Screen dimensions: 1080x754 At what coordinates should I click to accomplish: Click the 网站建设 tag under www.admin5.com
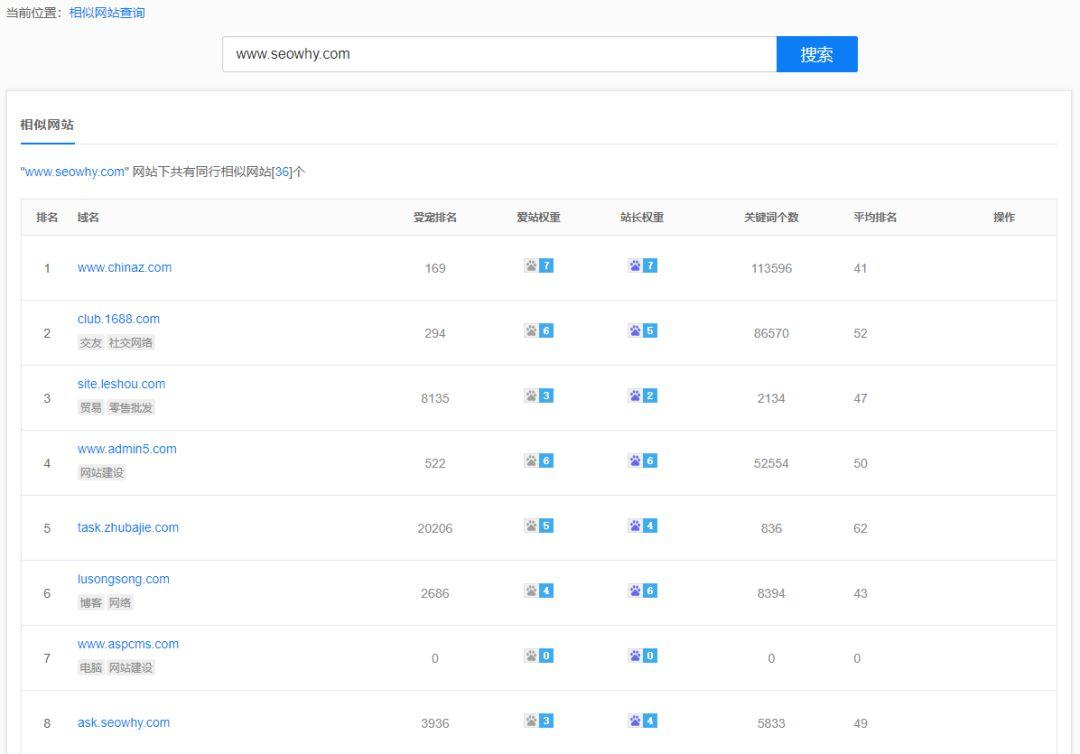pos(102,472)
